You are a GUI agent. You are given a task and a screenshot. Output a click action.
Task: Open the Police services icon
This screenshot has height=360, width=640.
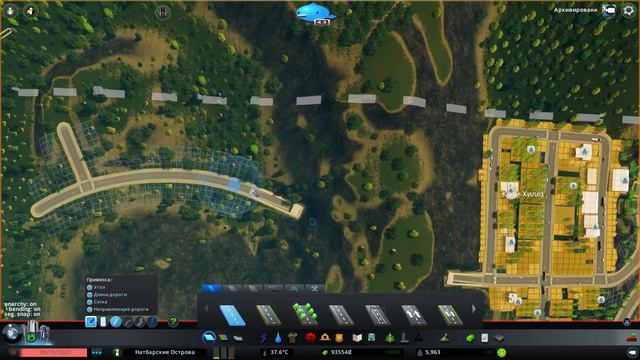[x=339, y=338]
